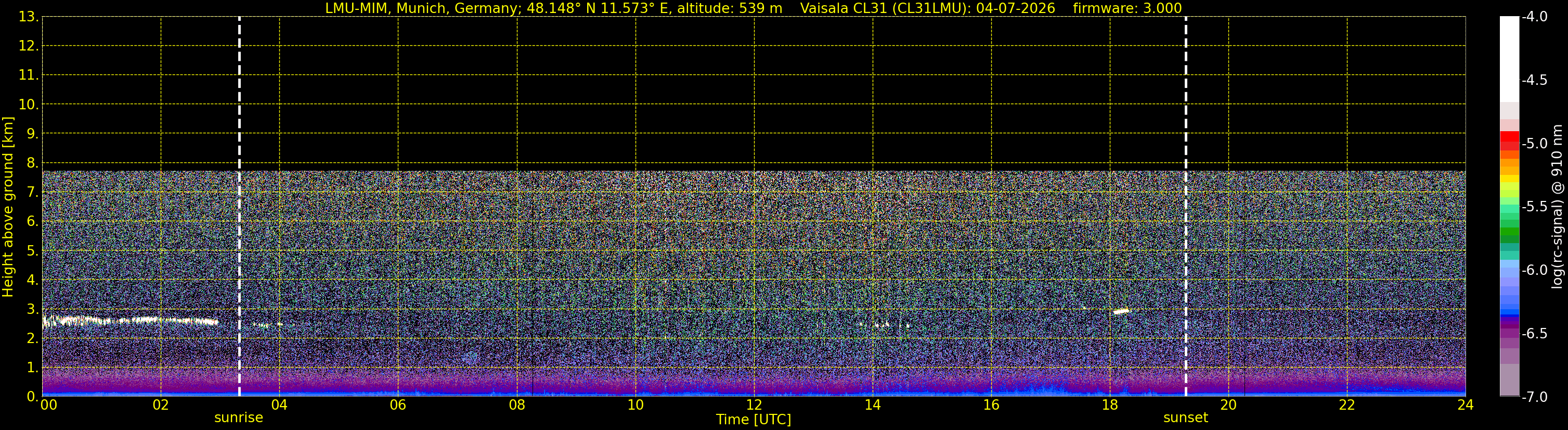The width and height of the screenshot is (1568, 430).
Task: Click the log(rc-signal) @ 910 nm label
Action: 1557,207
